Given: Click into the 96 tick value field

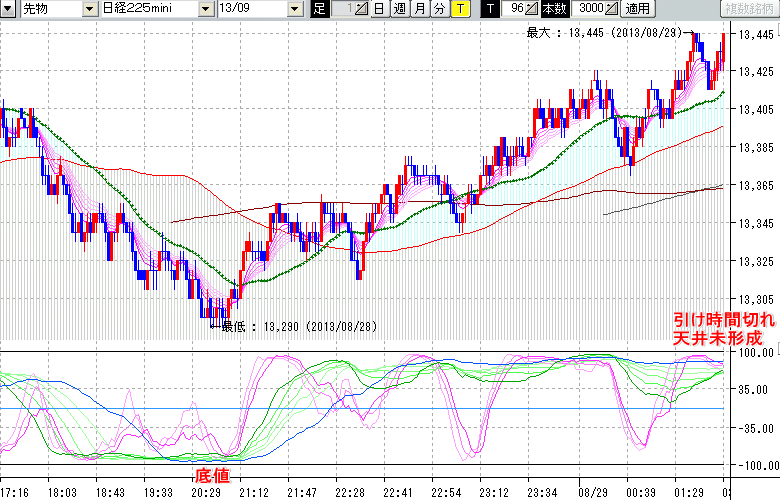Looking at the screenshot, I should point(515,9).
